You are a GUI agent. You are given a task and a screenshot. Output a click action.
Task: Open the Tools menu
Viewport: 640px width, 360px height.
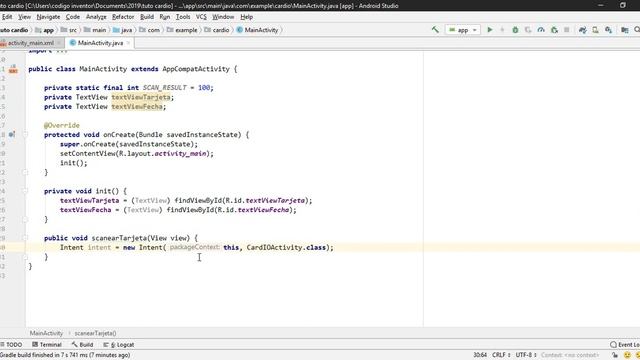[183, 17]
